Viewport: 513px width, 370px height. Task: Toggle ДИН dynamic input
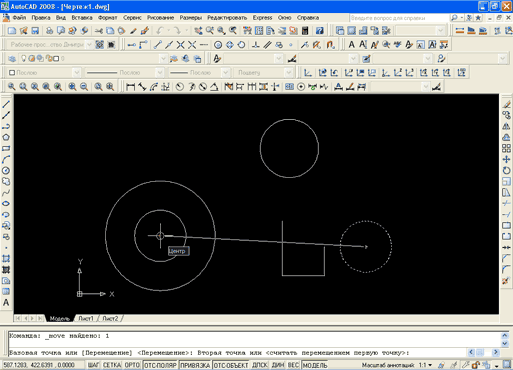tap(278, 365)
